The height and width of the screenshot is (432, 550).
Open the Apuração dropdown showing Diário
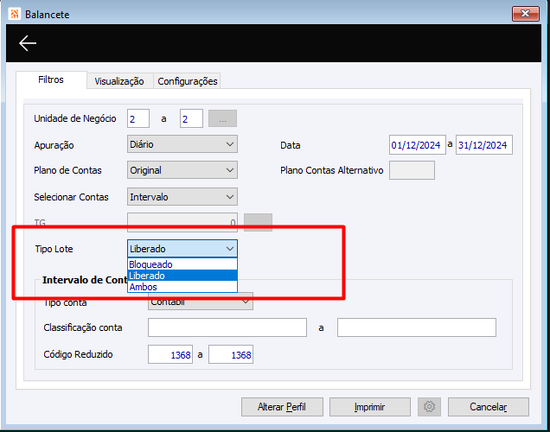182,144
